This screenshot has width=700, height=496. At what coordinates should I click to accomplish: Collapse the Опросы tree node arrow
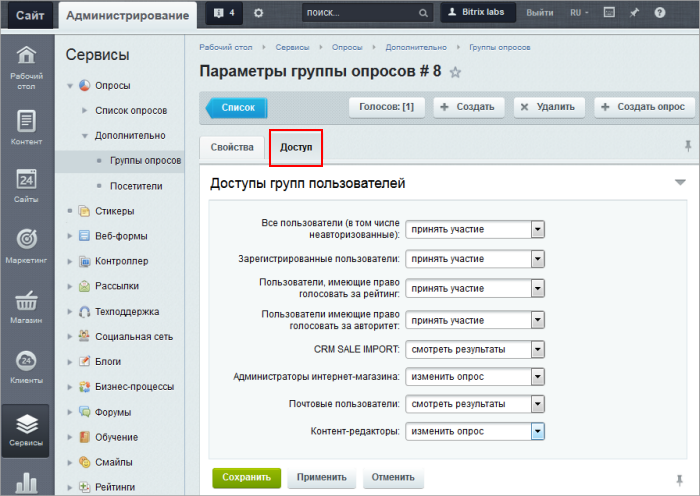click(x=70, y=86)
